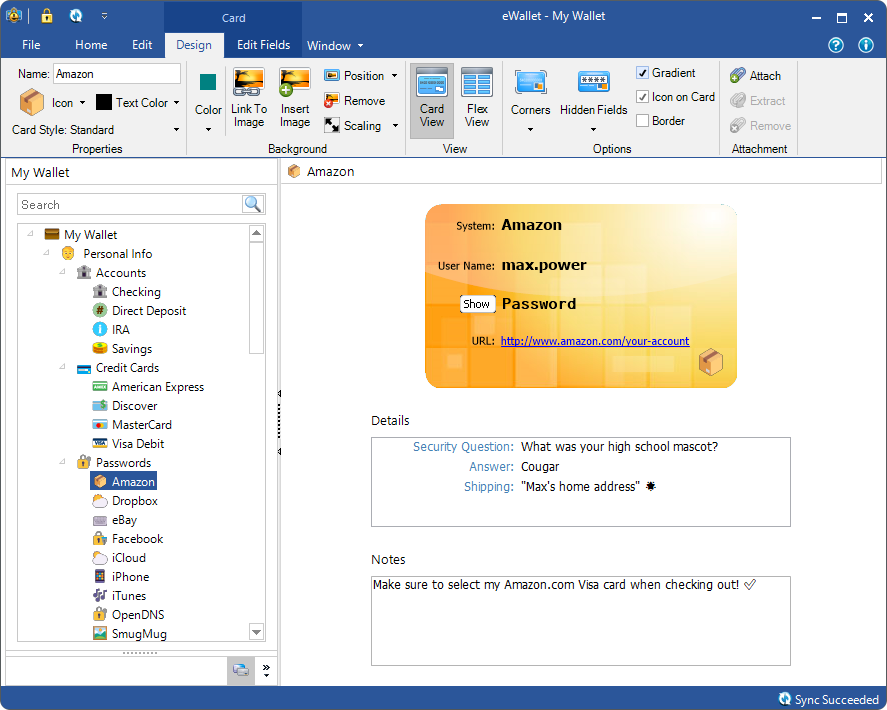Toggle the Gradient checkbox
The image size is (887, 710).
(x=642, y=72)
